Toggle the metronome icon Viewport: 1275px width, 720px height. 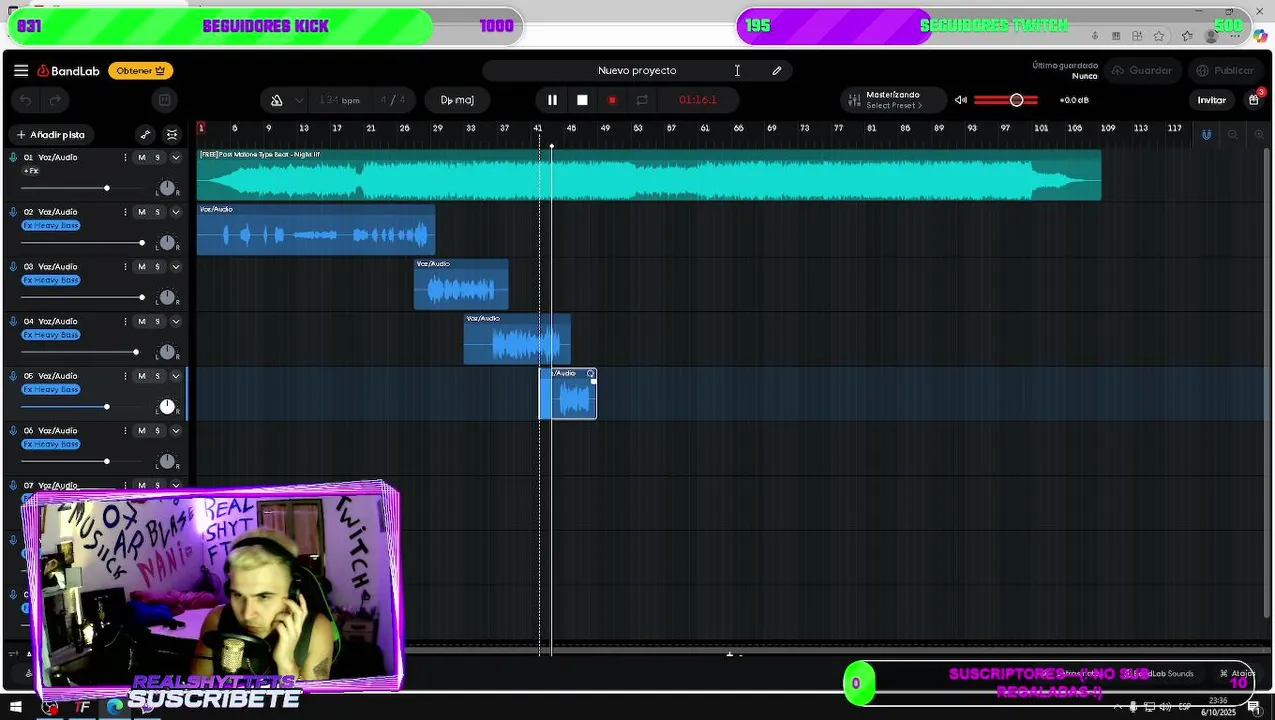276,100
